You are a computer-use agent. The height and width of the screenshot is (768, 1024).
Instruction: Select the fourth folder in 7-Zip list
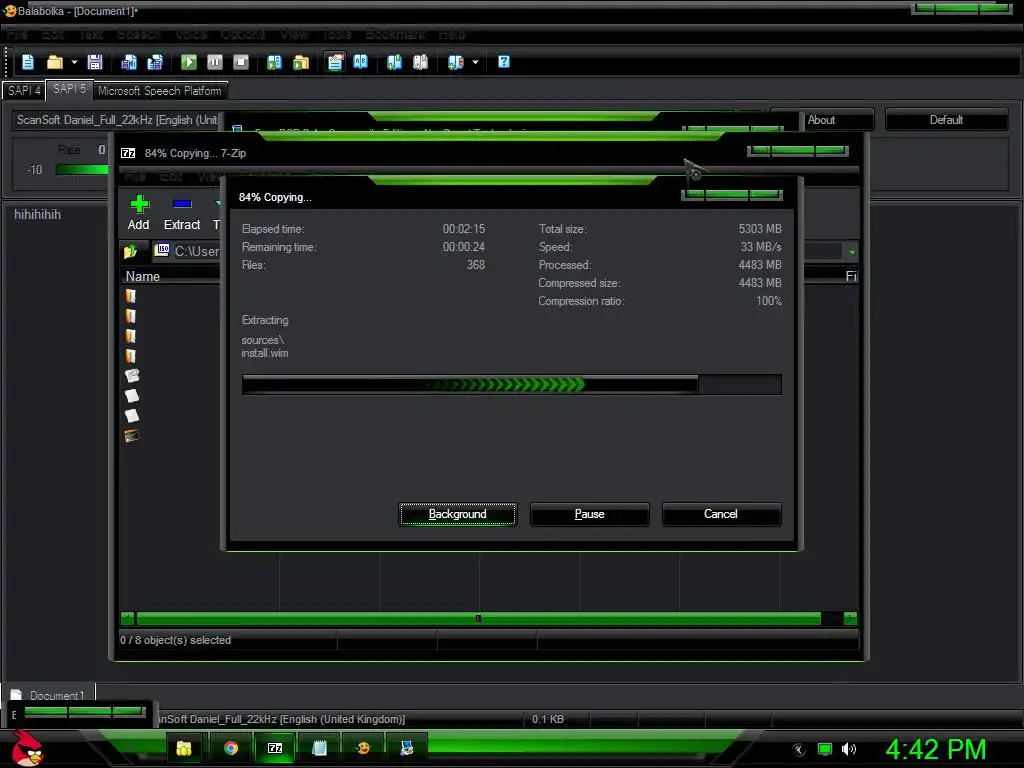131,356
